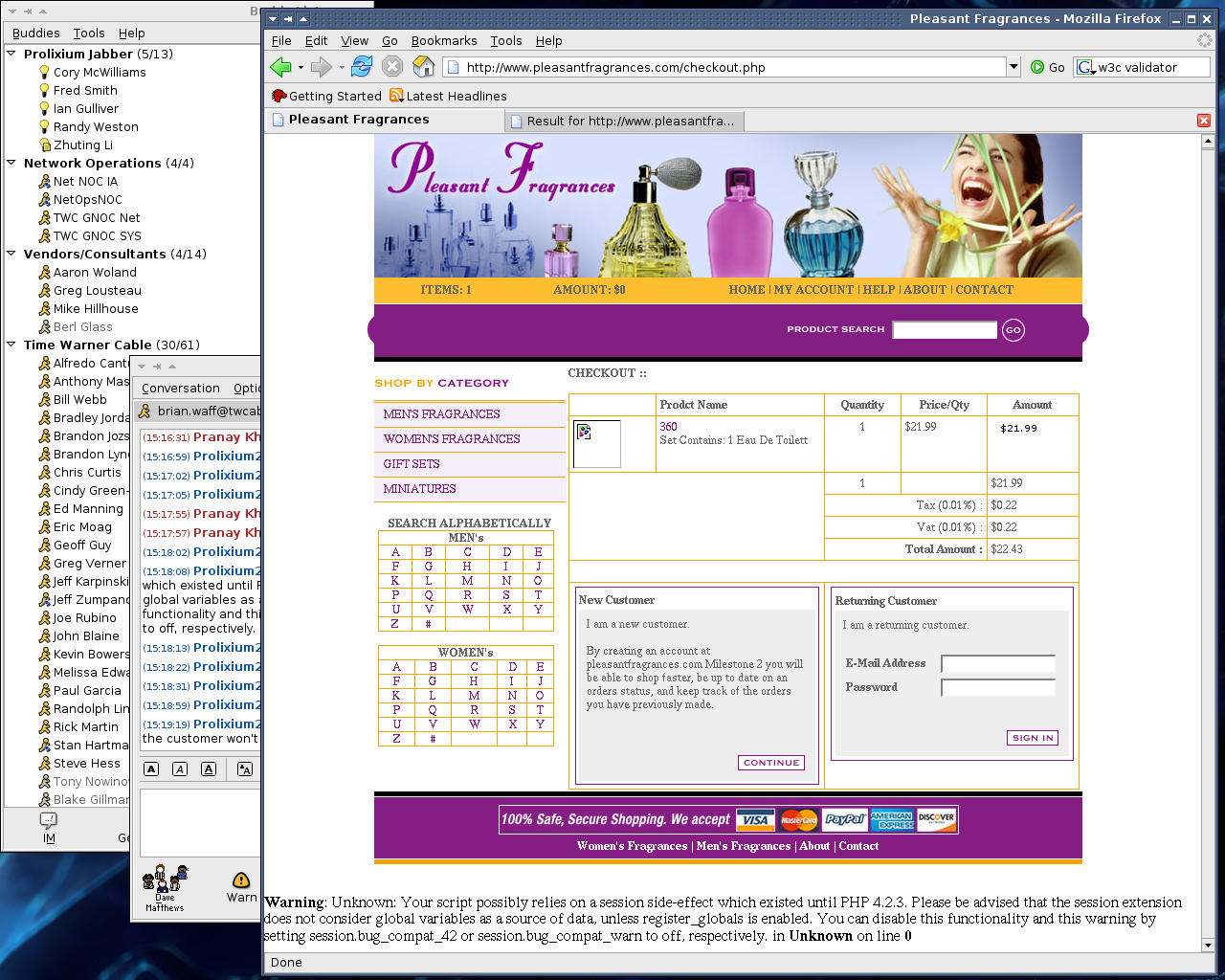This screenshot has width=1225, height=980.
Task: Click the Firefox forward arrow button
Action: [322, 67]
